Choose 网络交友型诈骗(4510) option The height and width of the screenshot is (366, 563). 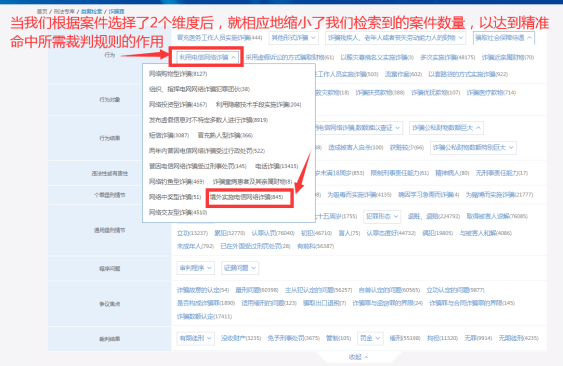point(178,213)
